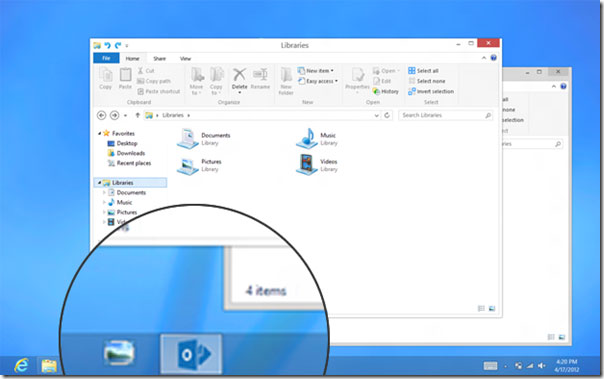604x379 pixels.
Task: Collapse the ribbon using the chevron
Action: click(x=484, y=58)
